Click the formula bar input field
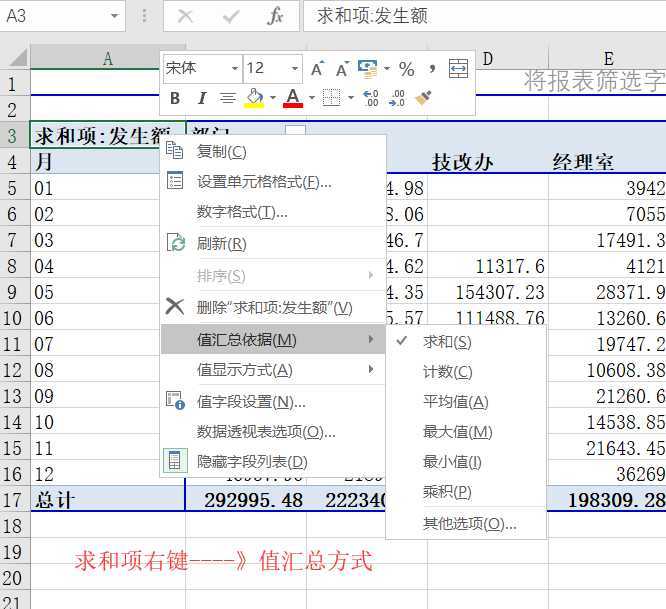The width and height of the screenshot is (666, 609). (484, 16)
